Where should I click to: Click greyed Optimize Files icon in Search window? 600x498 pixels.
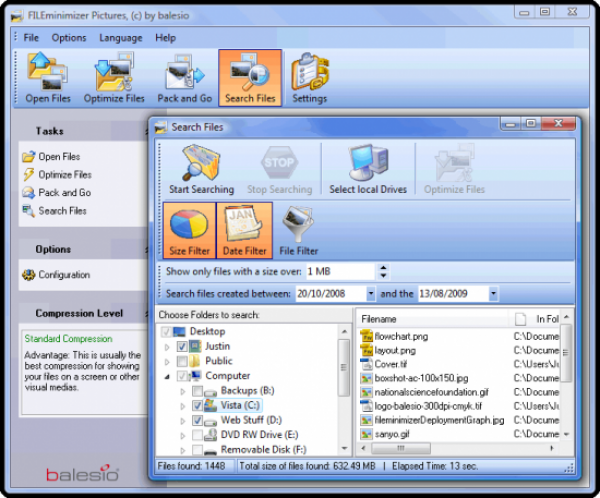pyautogui.click(x=455, y=169)
